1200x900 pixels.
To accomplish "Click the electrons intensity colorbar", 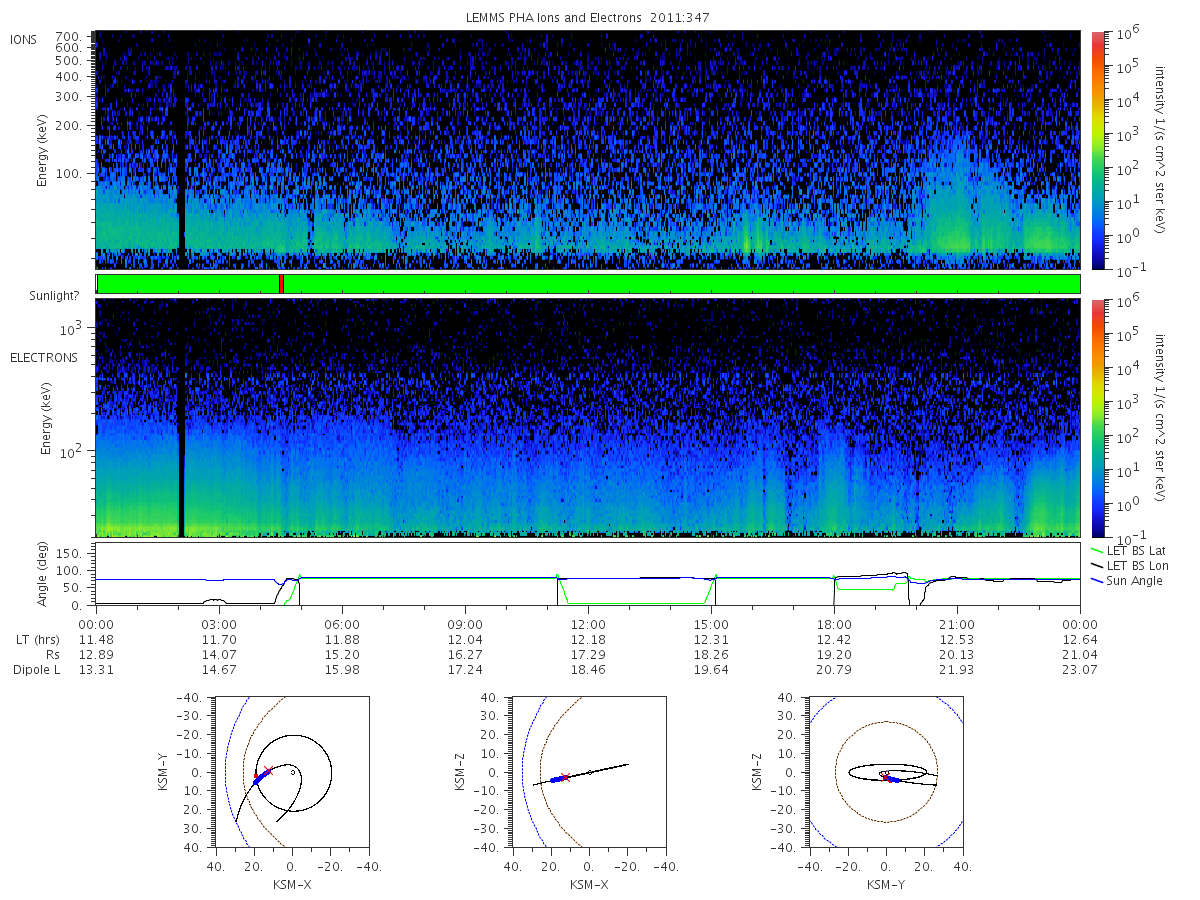I will (x=1097, y=418).
